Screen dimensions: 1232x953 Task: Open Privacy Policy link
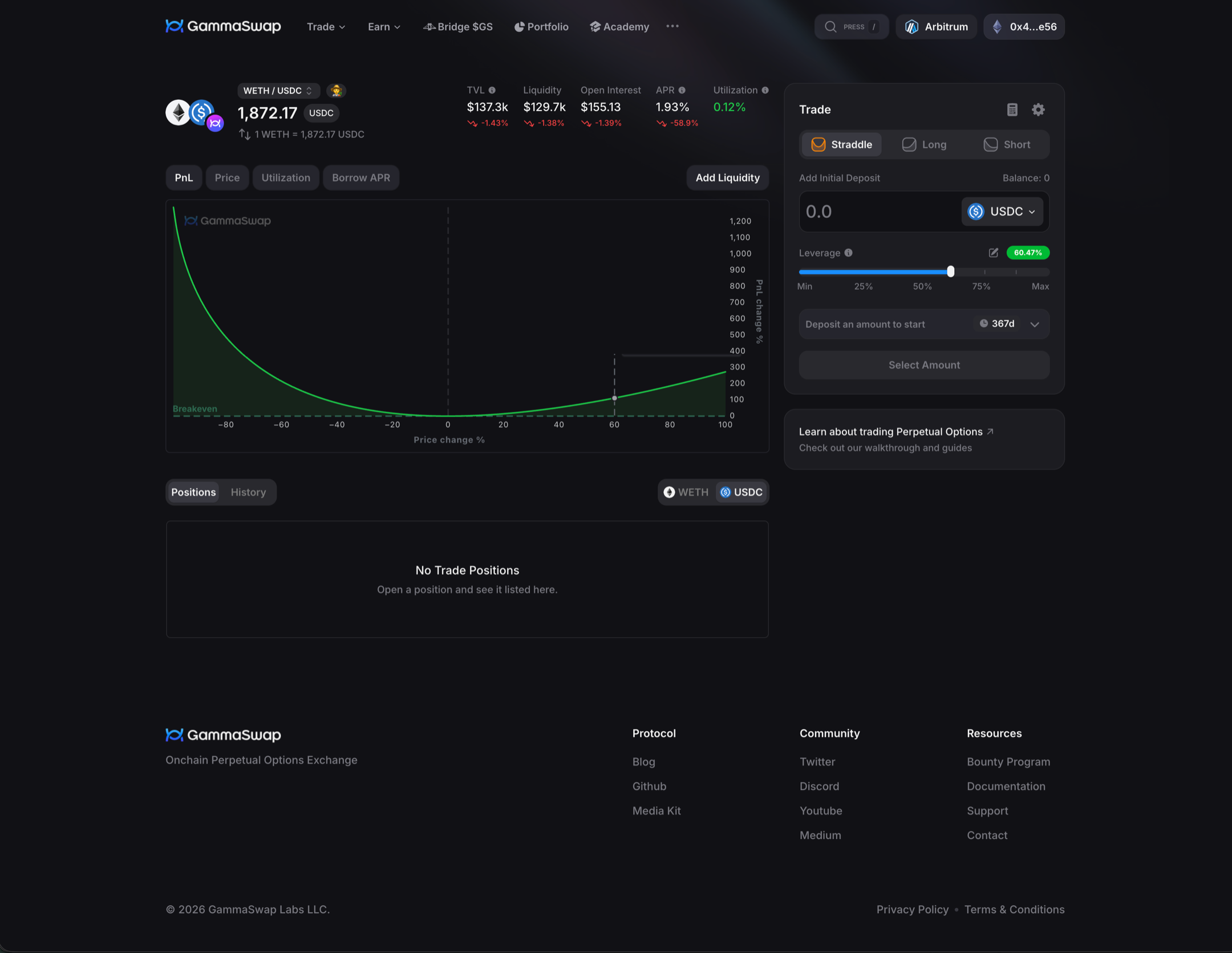coord(912,909)
